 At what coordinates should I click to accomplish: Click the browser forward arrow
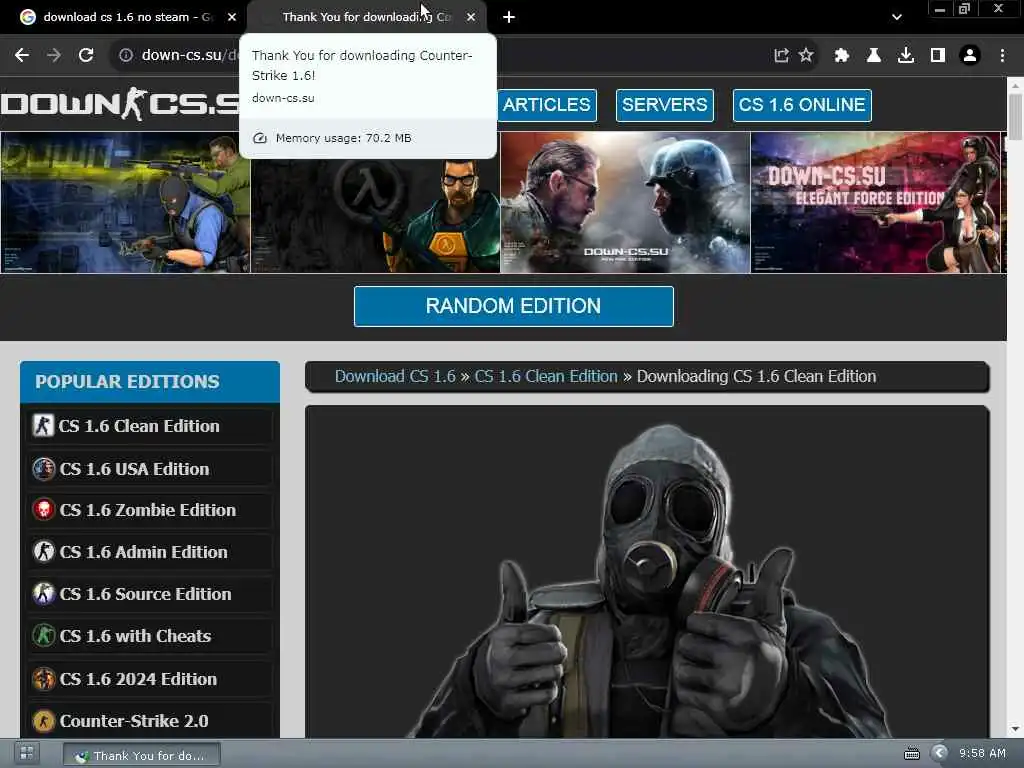tap(54, 56)
